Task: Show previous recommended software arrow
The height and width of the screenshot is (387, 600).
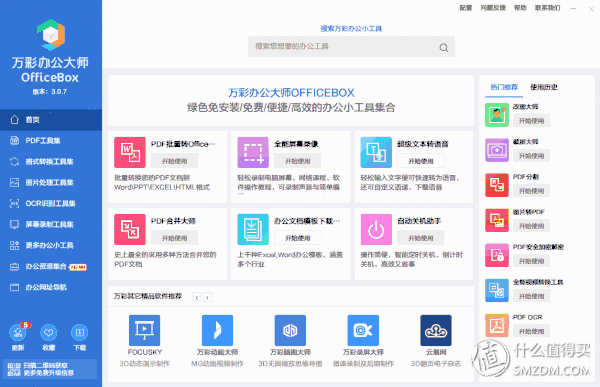Action: [x=197, y=297]
